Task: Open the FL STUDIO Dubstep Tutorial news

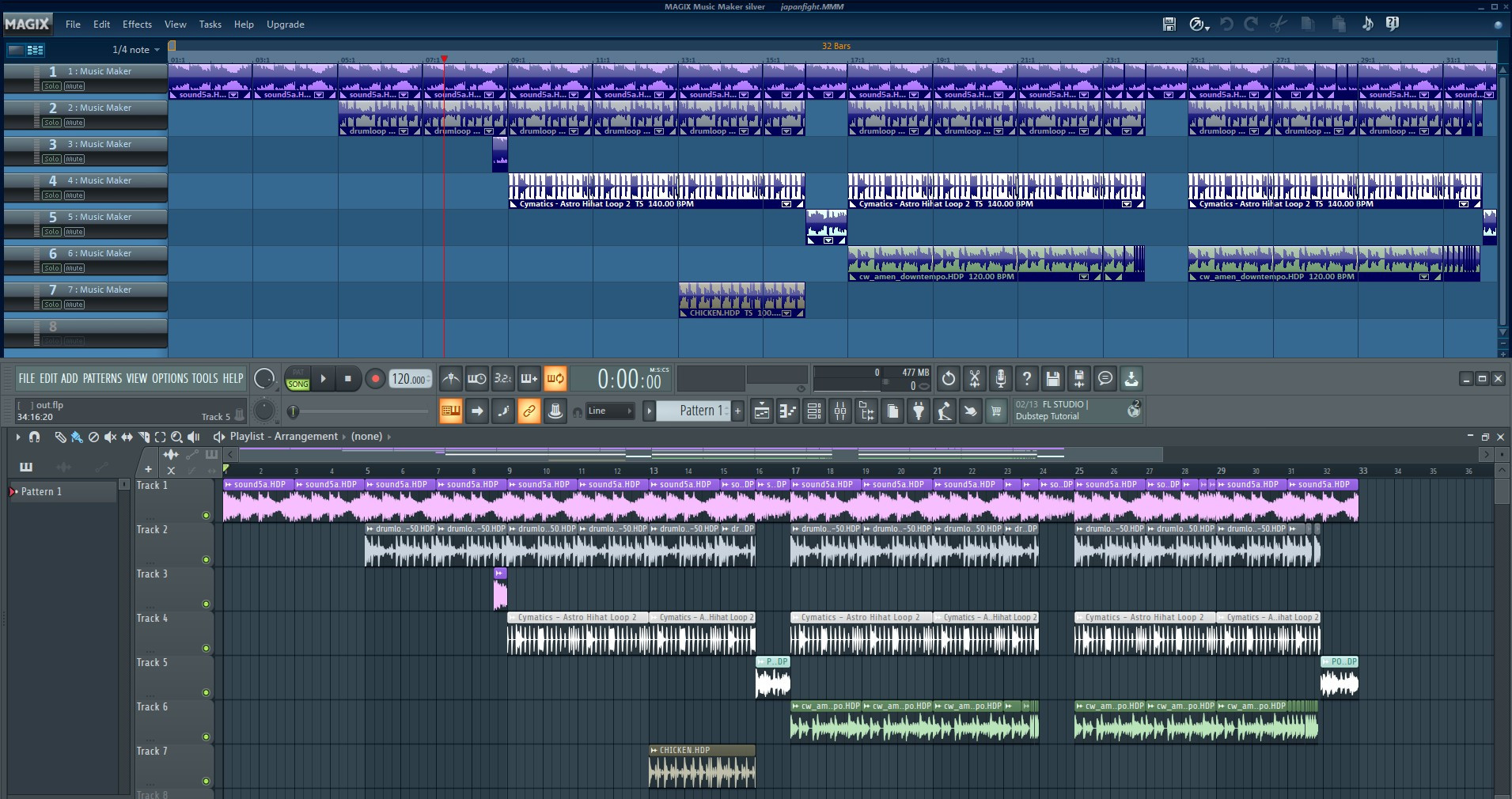Action: [x=1078, y=411]
